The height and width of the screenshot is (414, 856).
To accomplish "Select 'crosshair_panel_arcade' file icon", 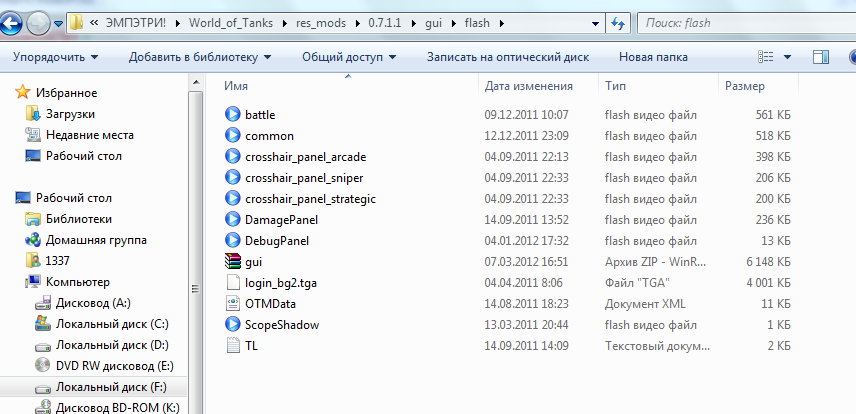I will [x=233, y=156].
